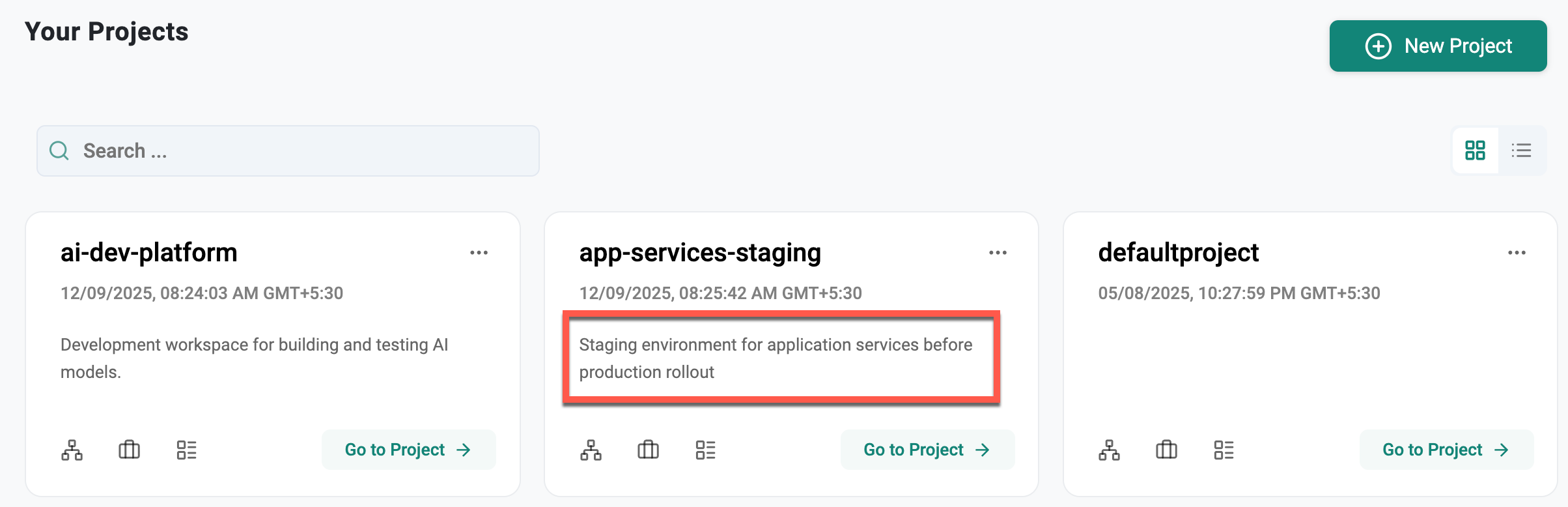Switch to grid view layout
This screenshot has height=507, width=1568.
(1475, 151)
